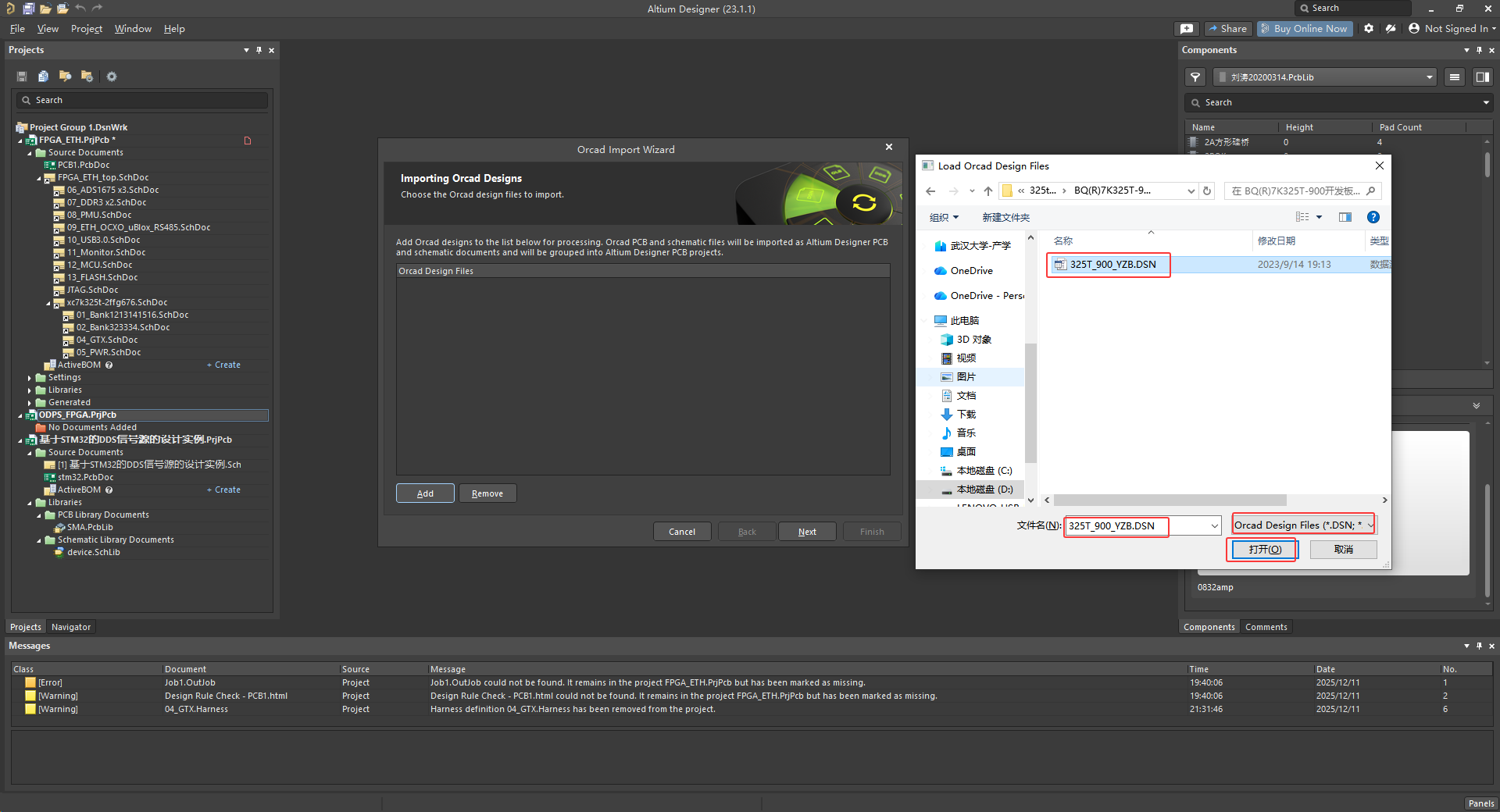The height and width of the screenshot is (812, 1500).
Task: Expand the Generated folder in the project tree
Action: coord(30,403)
